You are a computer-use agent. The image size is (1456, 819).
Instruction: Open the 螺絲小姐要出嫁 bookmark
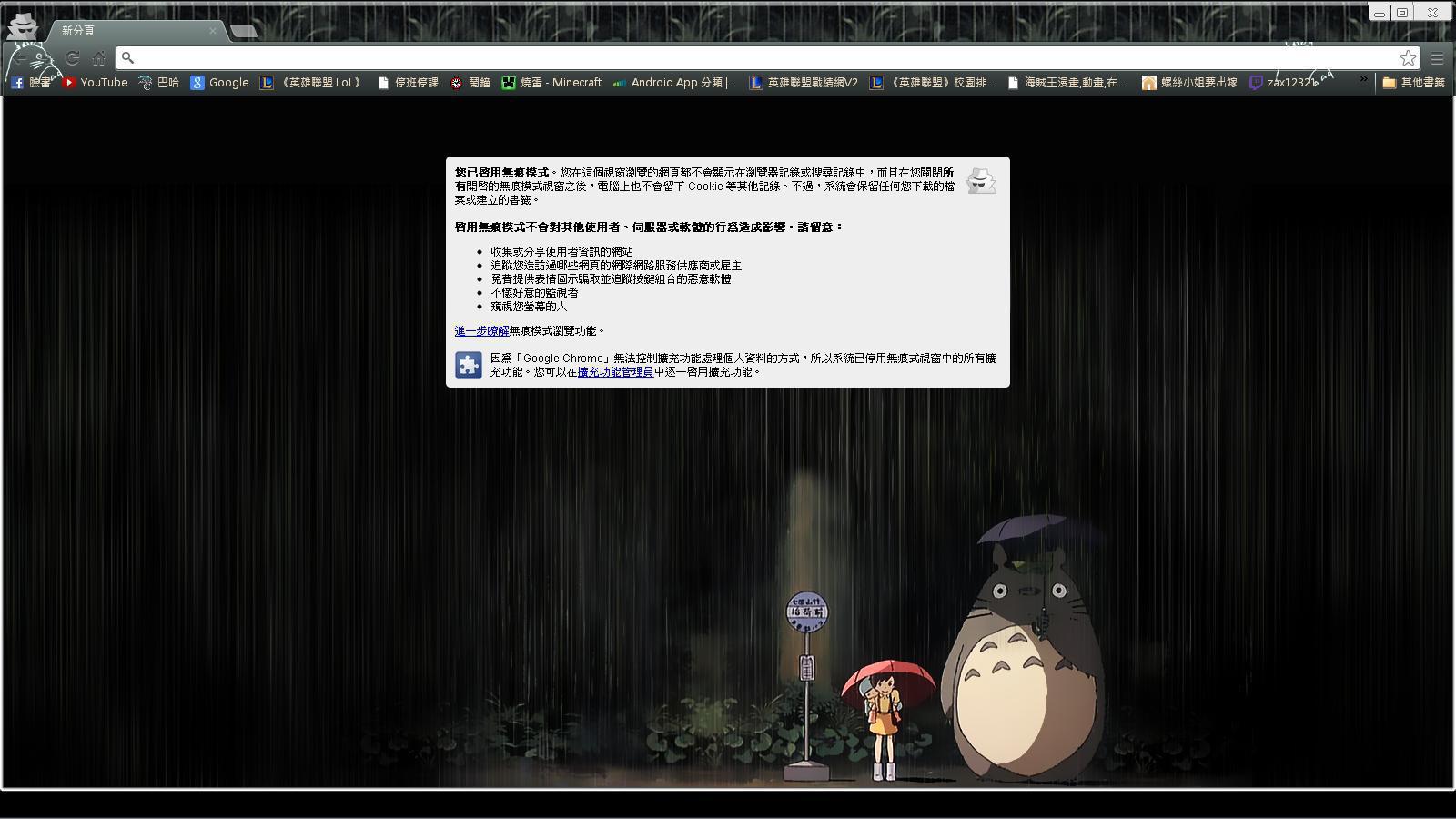coord(1189,83)
